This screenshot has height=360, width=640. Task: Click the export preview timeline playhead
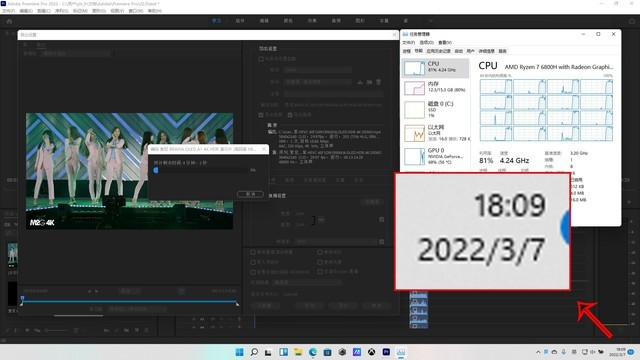[x=22, y=299]
